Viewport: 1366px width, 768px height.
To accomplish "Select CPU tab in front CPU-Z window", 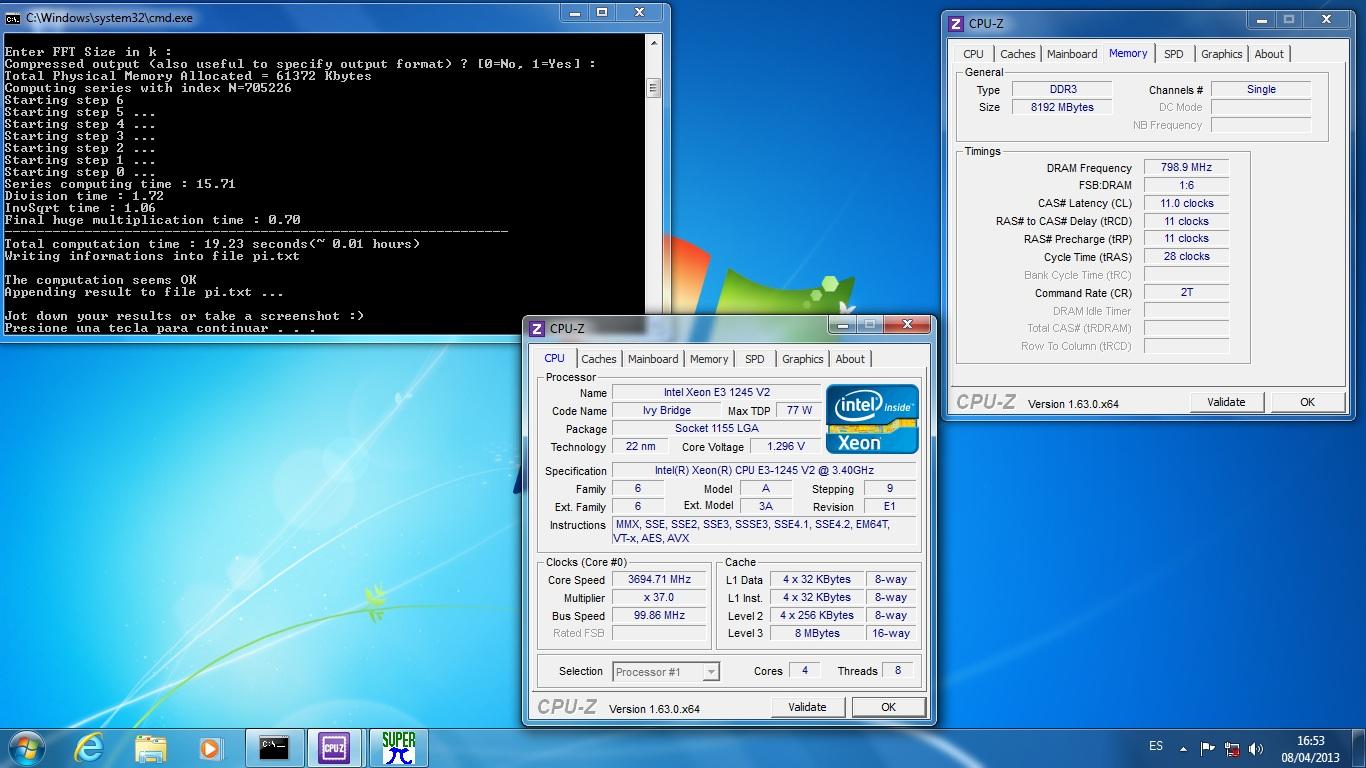I will click(555, 358).
